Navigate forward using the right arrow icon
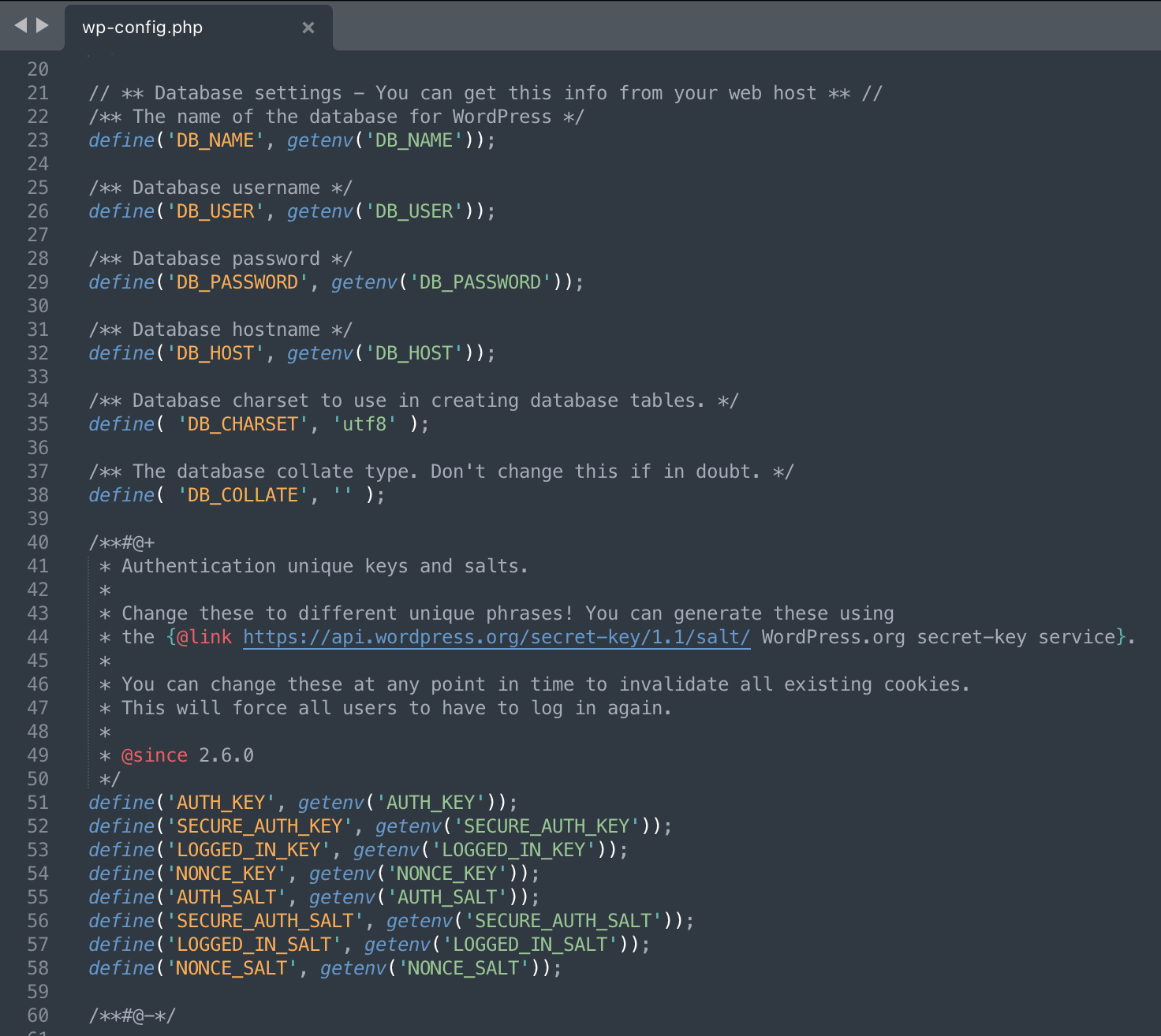 click(x=44, y=25)
